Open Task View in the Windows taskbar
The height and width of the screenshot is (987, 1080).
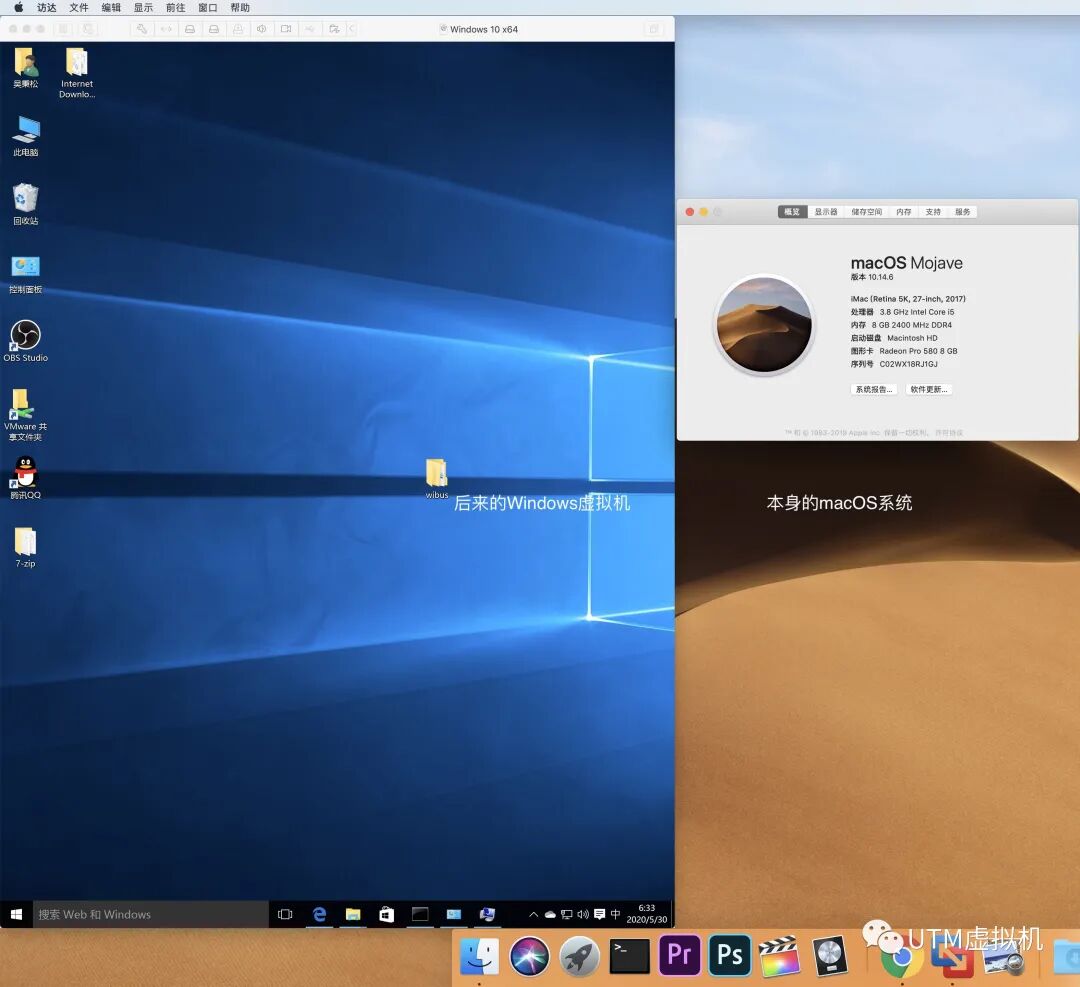(285, 914)
